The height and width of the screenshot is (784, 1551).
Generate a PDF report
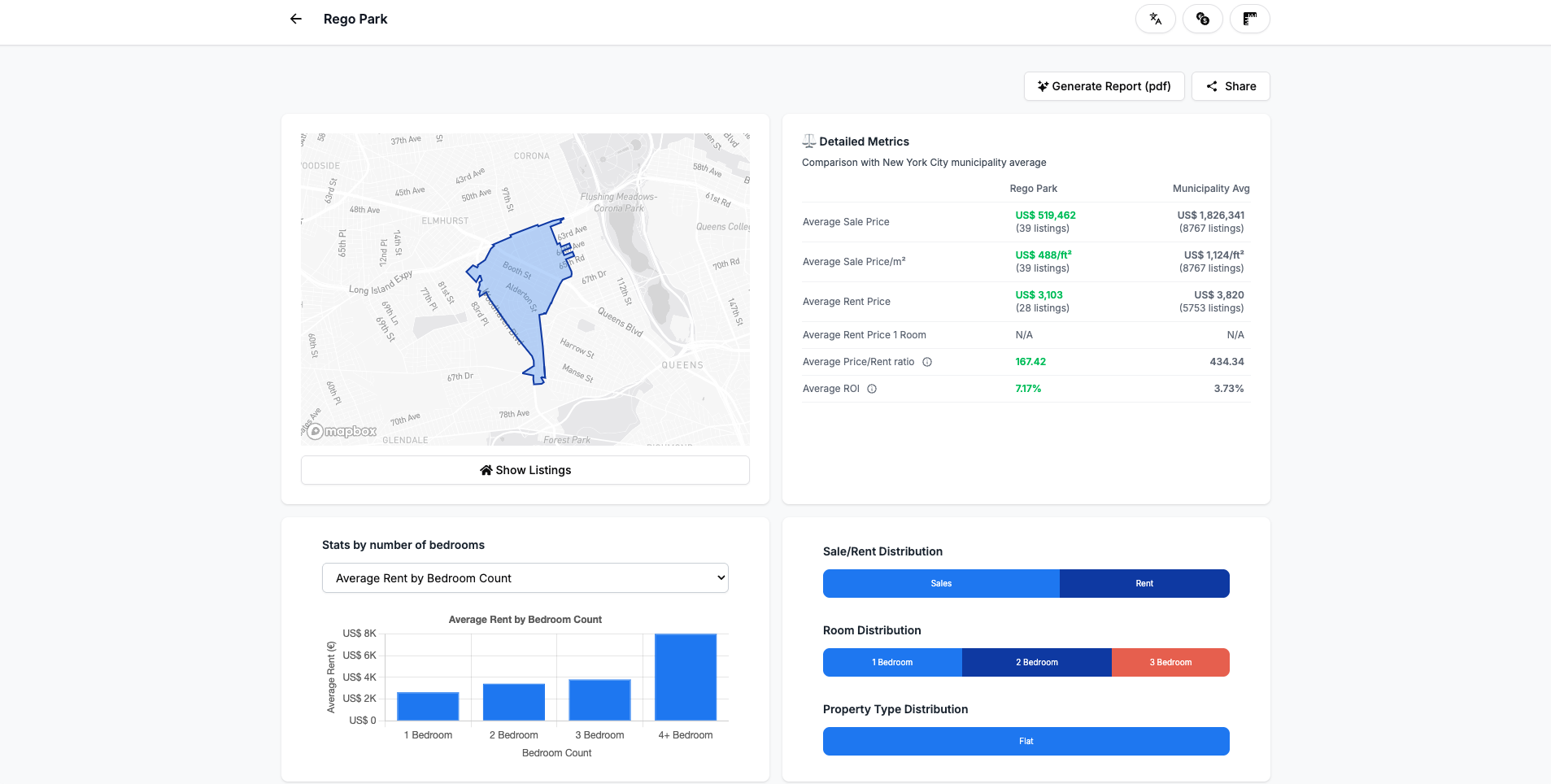coord(1104,86)
